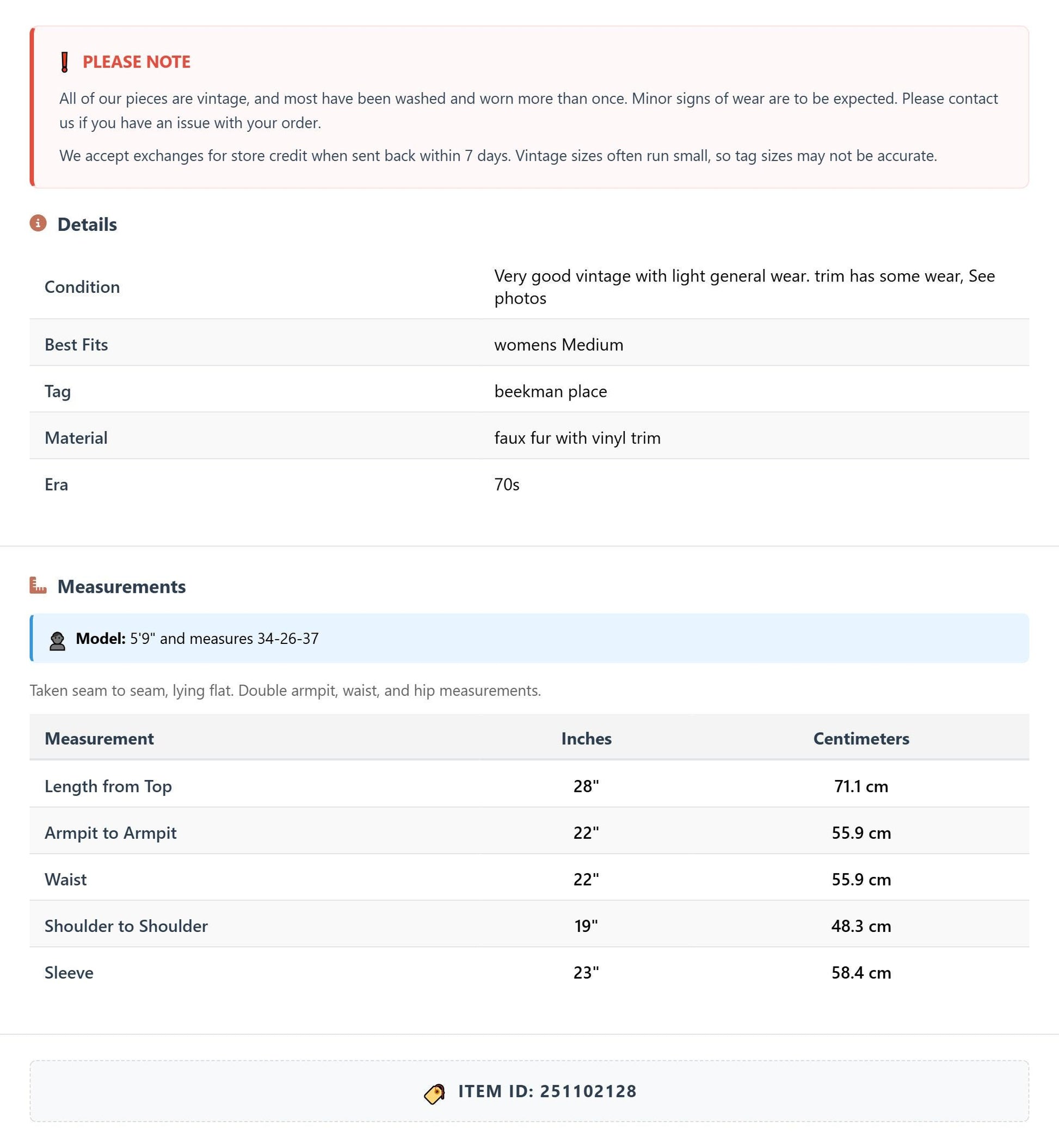Click the red exclamation mark icon
The image size is (1059, 1148).
point(65,62)
